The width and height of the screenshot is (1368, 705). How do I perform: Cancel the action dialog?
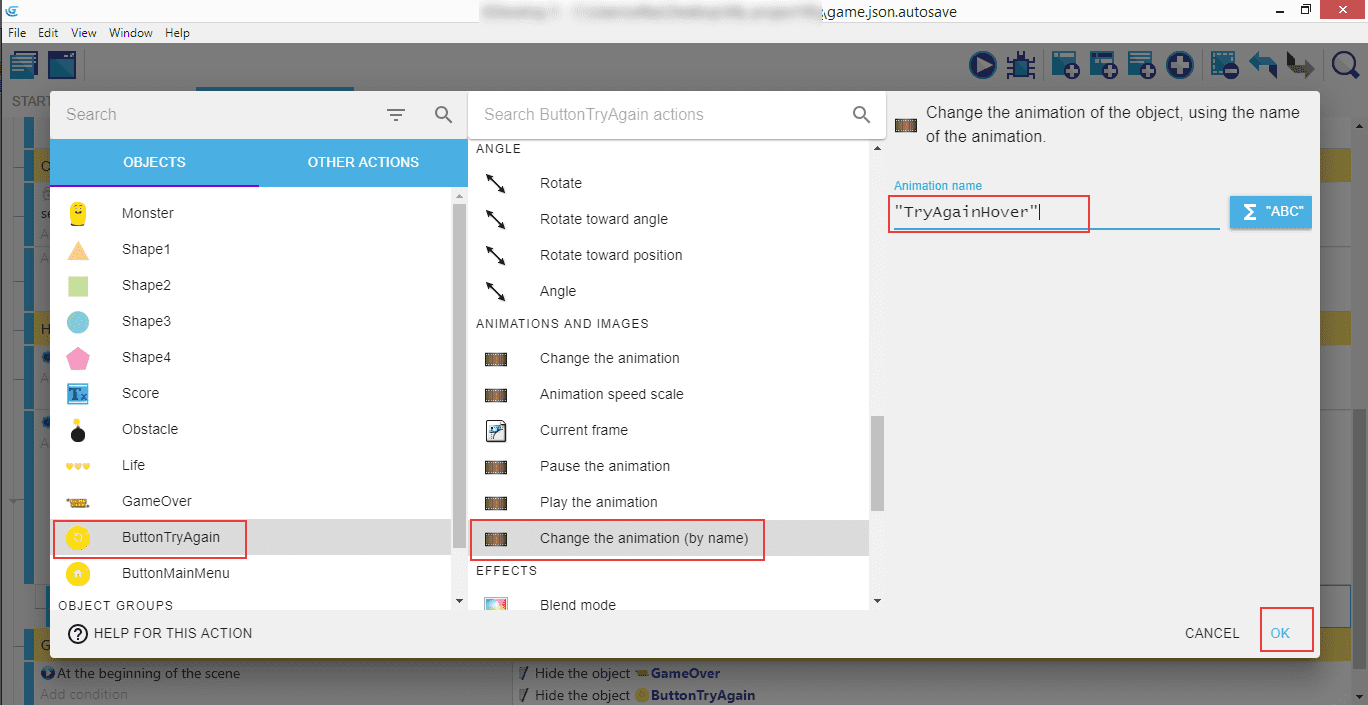(x=1212, y=633)
